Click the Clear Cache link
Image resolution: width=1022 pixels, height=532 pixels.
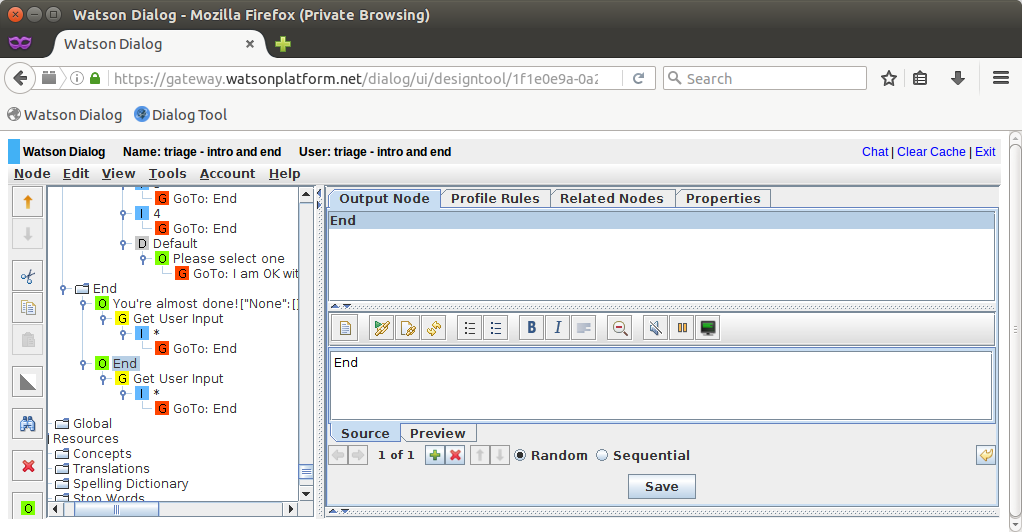[931, 152]
